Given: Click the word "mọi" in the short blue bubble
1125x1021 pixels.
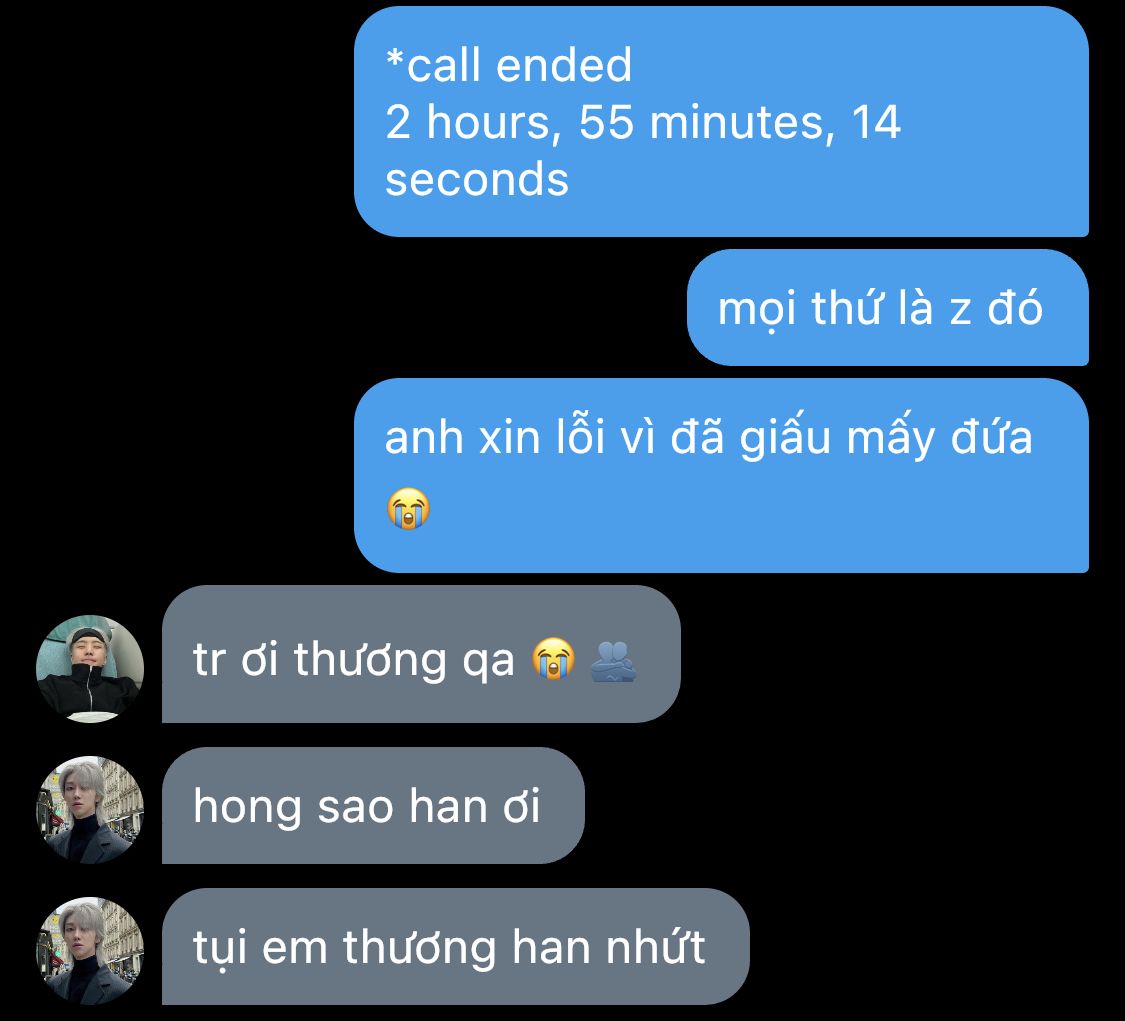Looking at the screenshot, I should coord(756,309).
